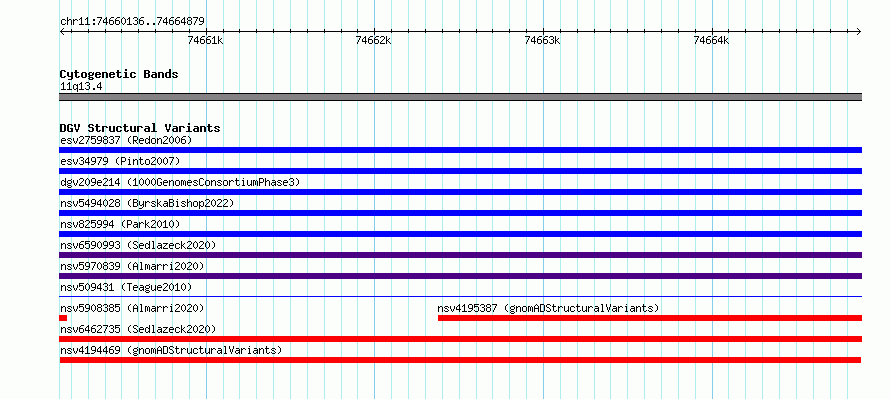
Task: Click the esv2759837 (Redon2006) label
Action: 126,140
